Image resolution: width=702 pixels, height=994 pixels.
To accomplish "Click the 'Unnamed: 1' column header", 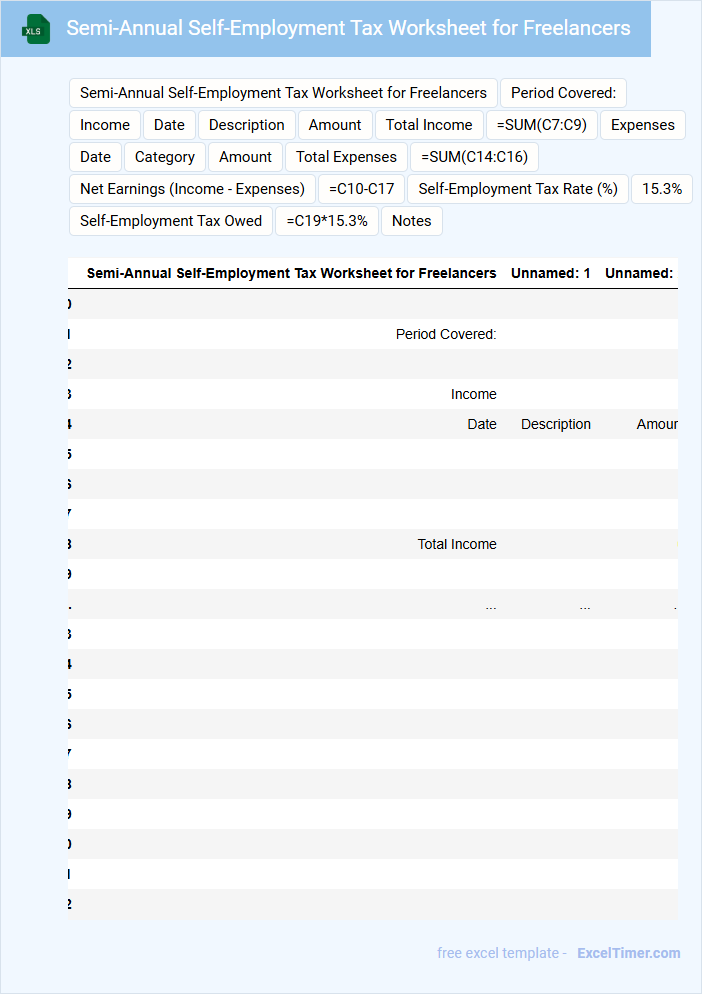I will pos(550,273).
